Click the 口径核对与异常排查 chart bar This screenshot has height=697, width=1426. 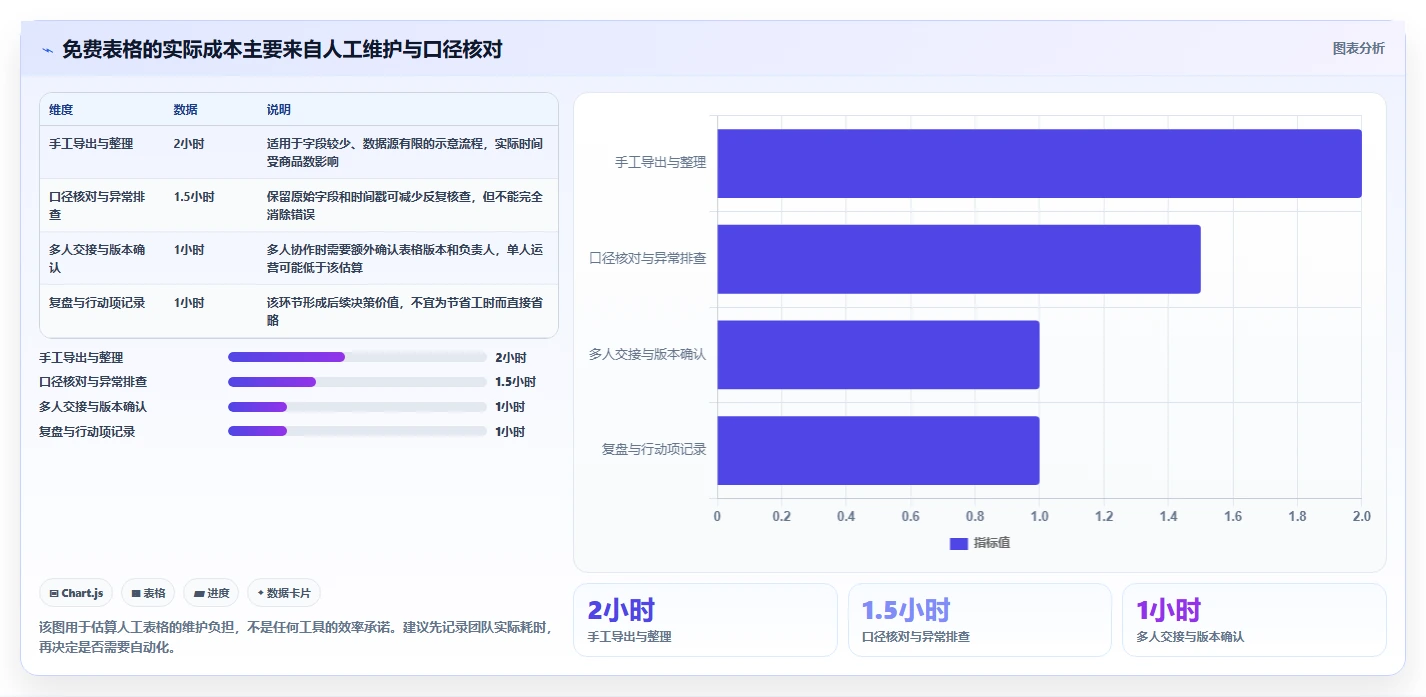(958, 259)
